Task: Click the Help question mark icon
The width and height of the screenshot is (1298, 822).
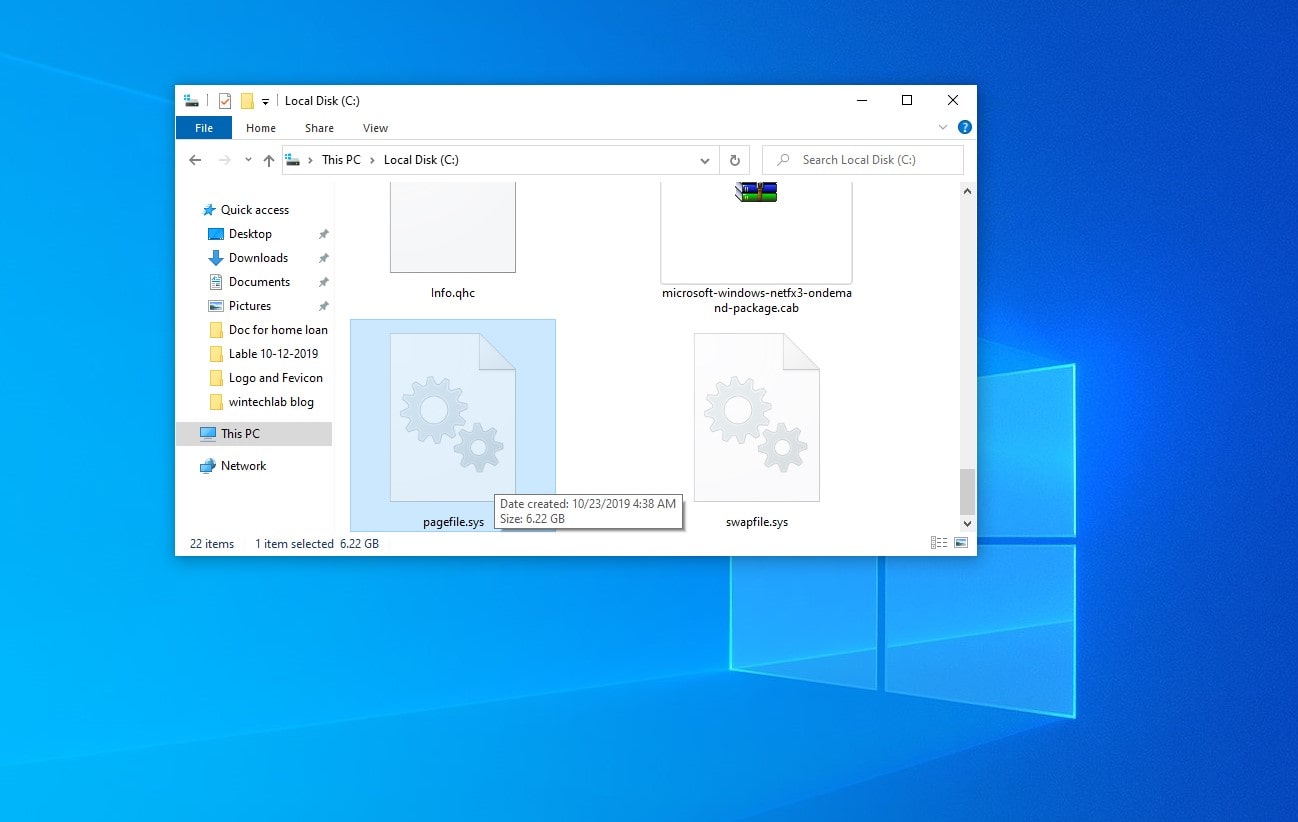Action: click(x=964, y=127)
